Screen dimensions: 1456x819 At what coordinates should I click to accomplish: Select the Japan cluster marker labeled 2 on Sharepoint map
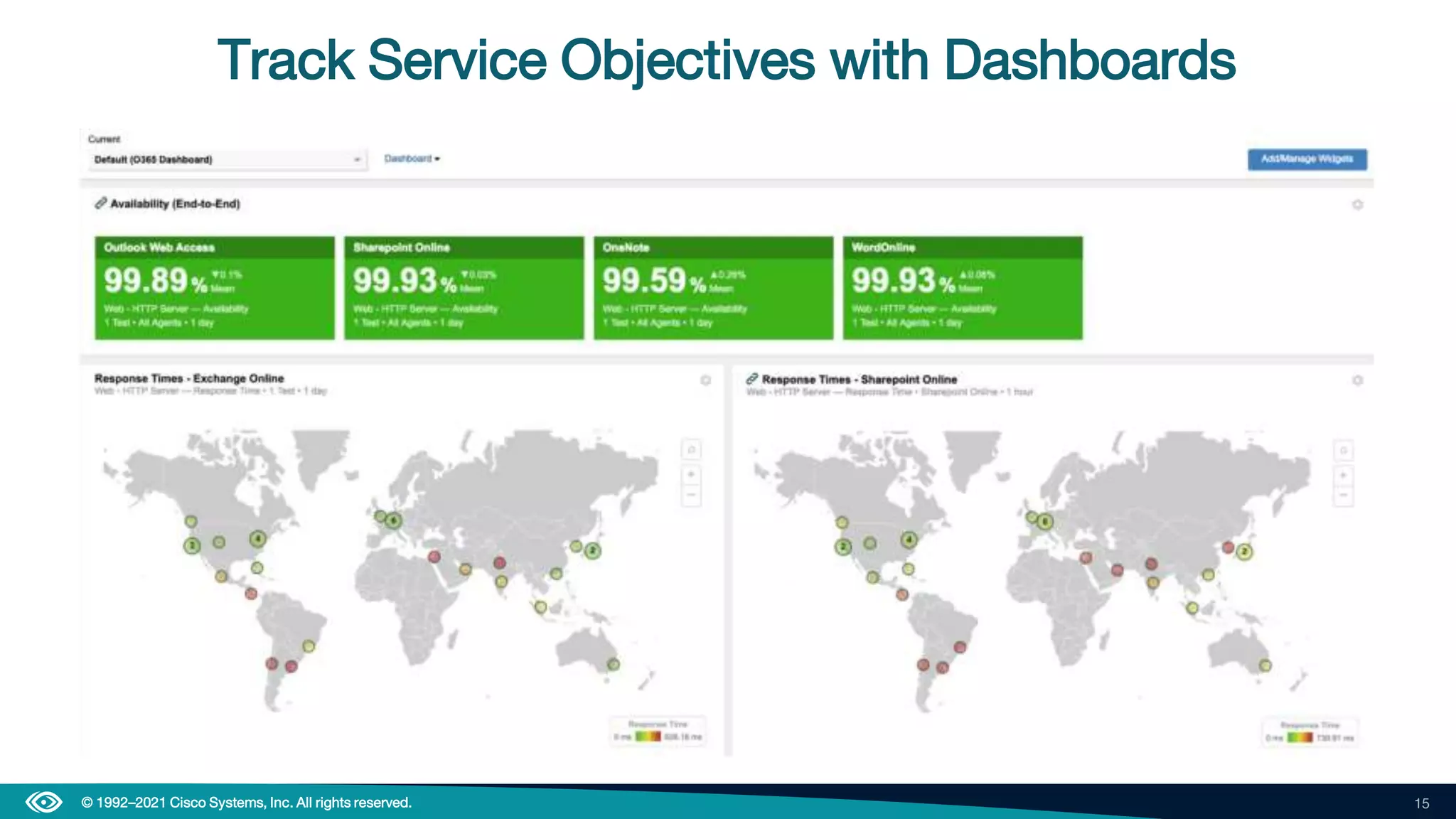pos(1244,552)
